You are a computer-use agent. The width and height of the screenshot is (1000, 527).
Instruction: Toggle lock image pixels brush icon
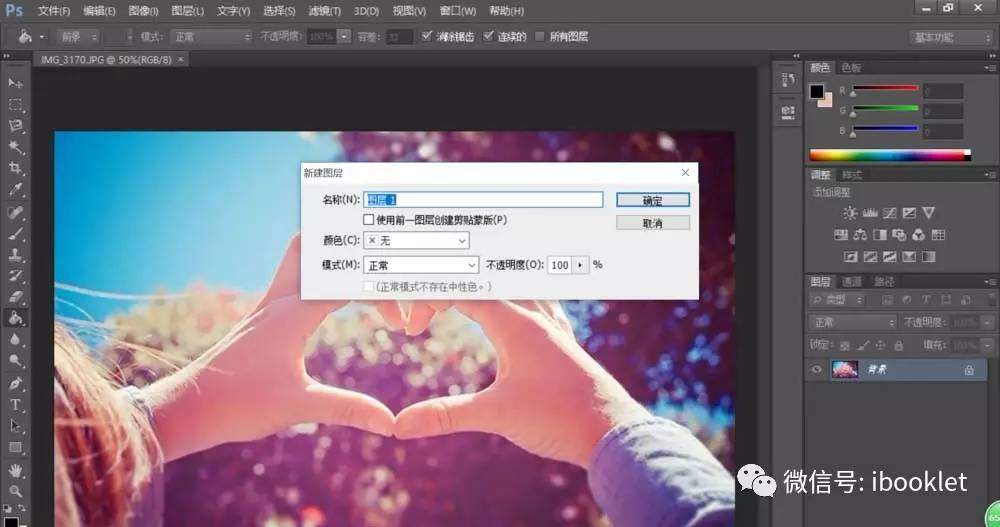point(863,346)
